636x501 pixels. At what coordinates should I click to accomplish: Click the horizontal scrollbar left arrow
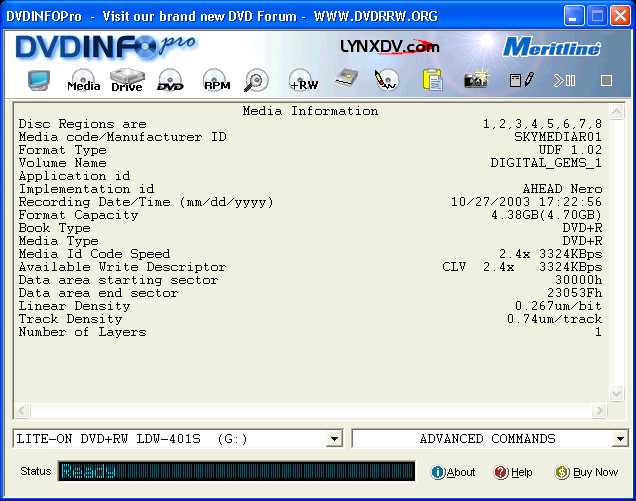click(x=22, y=411)
